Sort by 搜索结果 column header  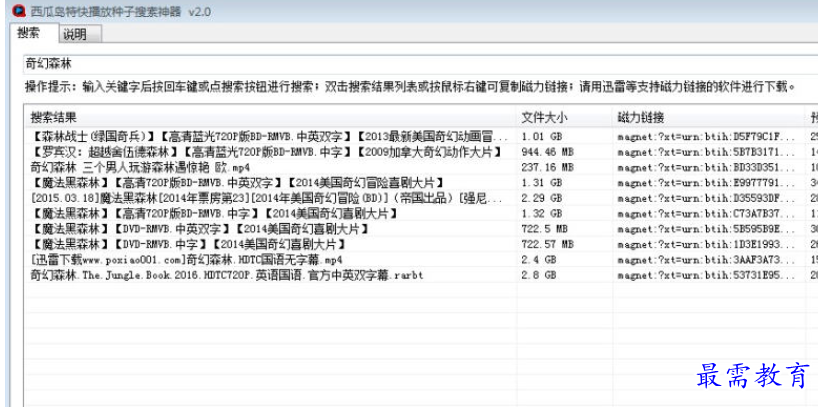coord(270,118)
